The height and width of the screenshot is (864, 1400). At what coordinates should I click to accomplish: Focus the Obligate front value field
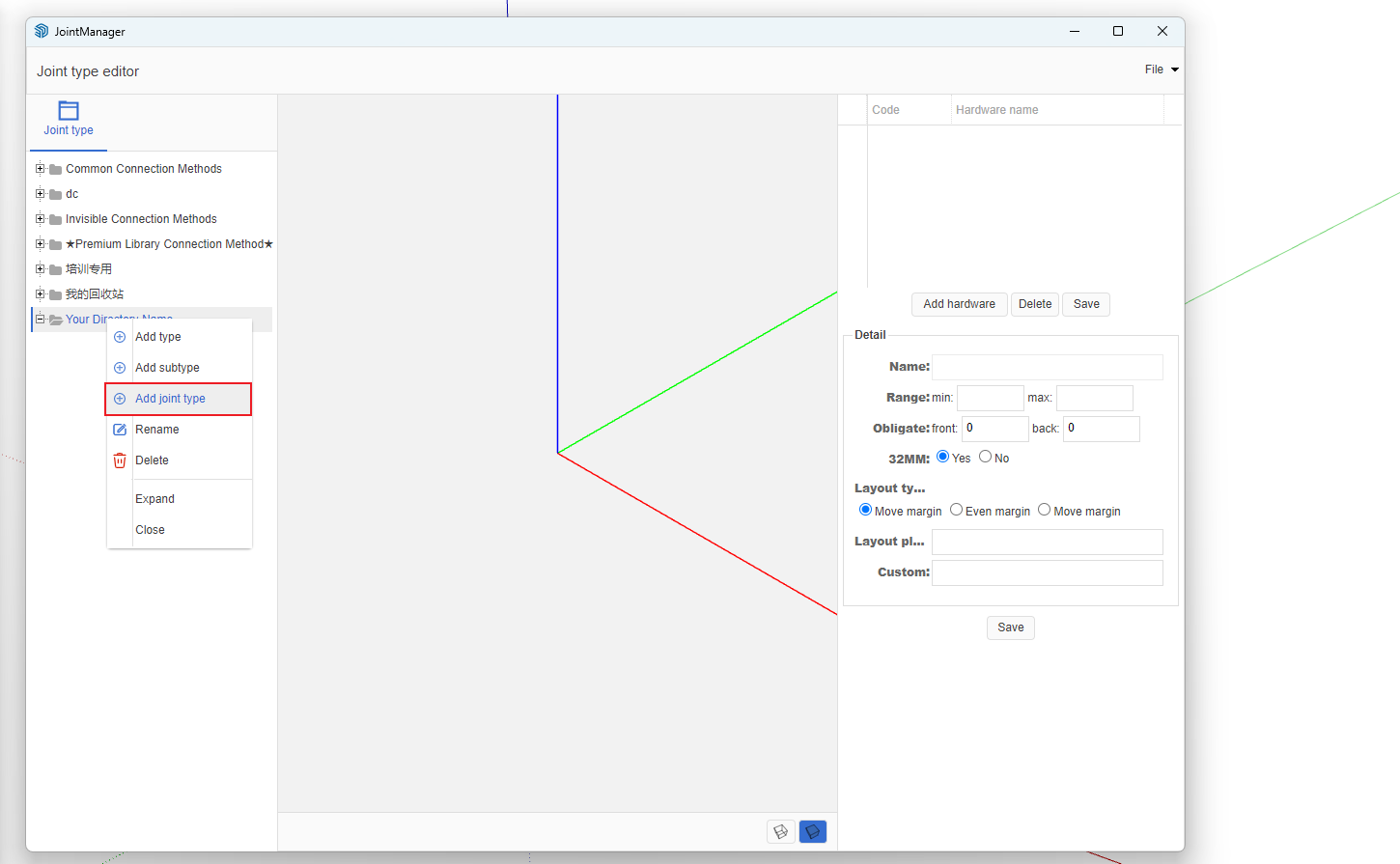point(994,429)
